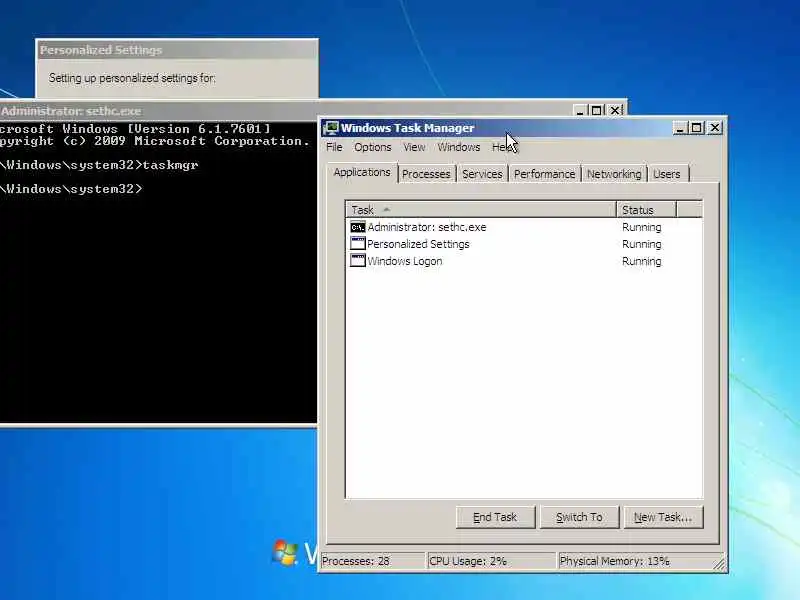
Task: Open the Networking tab
Action: point(614,174)
